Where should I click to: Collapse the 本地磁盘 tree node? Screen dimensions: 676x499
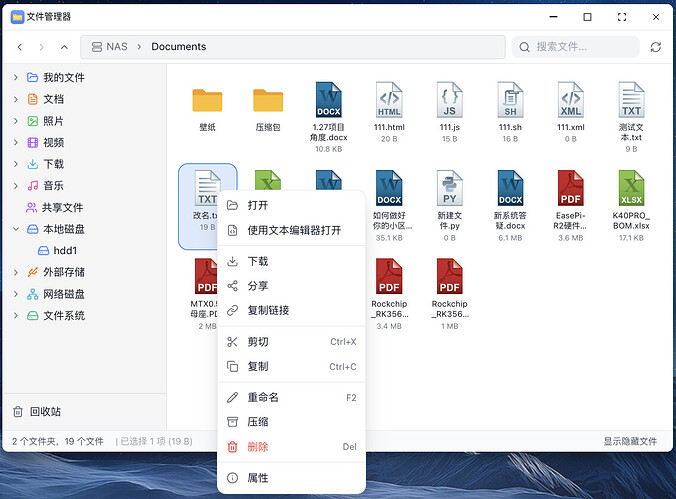pyautogui.click(x=15, y=229)
